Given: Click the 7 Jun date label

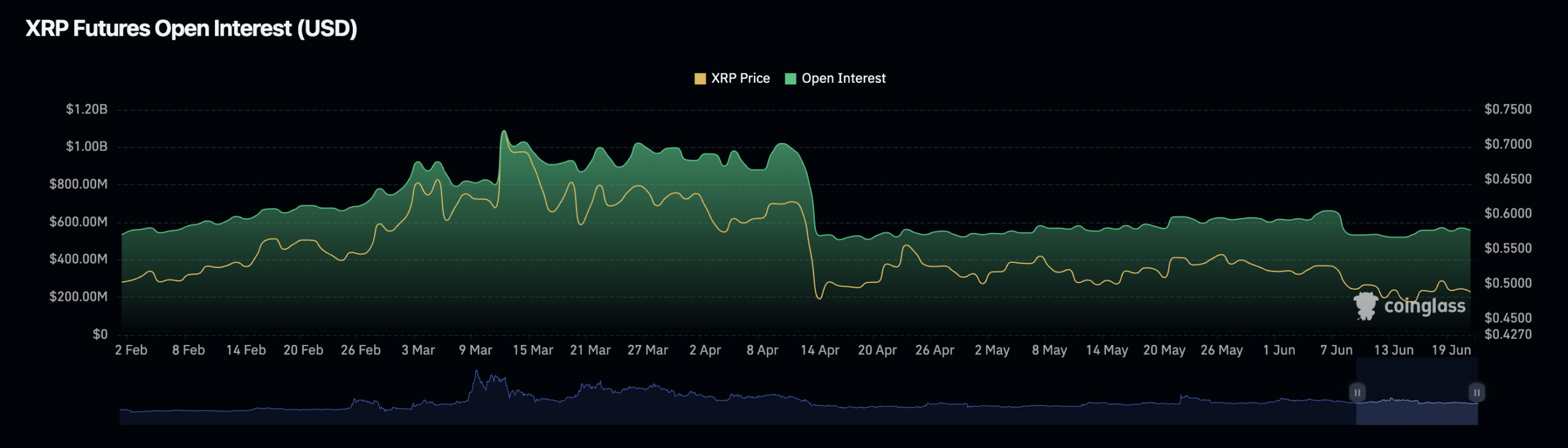Looking at the screenshot, I should 1336,350.
